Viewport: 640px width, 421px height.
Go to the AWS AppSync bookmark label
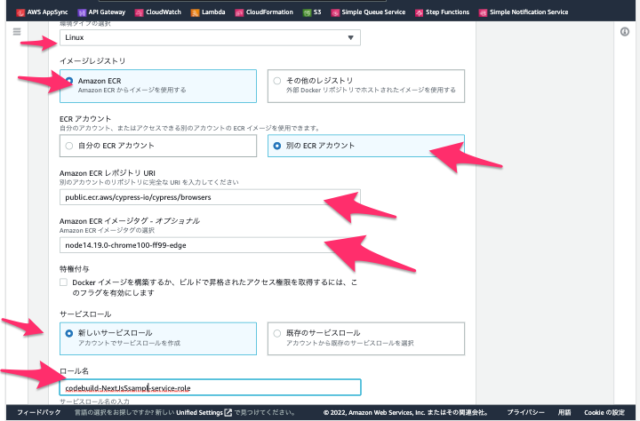tap(47, 12)
